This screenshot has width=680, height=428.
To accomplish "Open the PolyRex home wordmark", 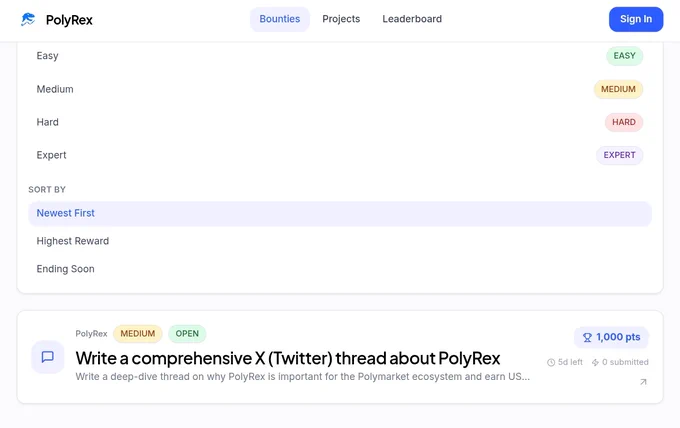I will 69,20.
